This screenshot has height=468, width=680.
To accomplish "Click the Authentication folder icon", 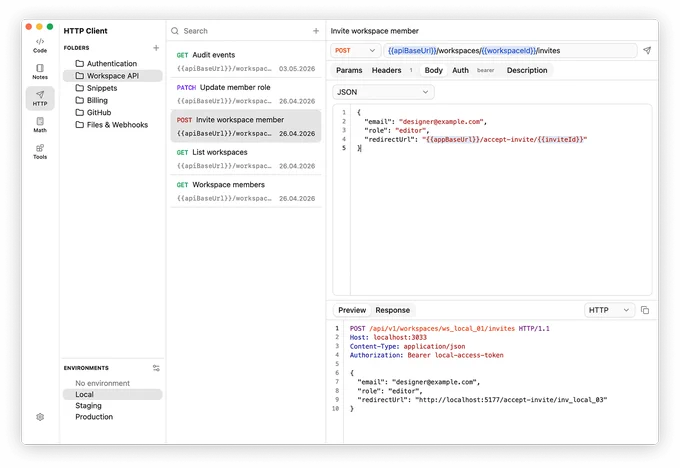I will (80, 63).
